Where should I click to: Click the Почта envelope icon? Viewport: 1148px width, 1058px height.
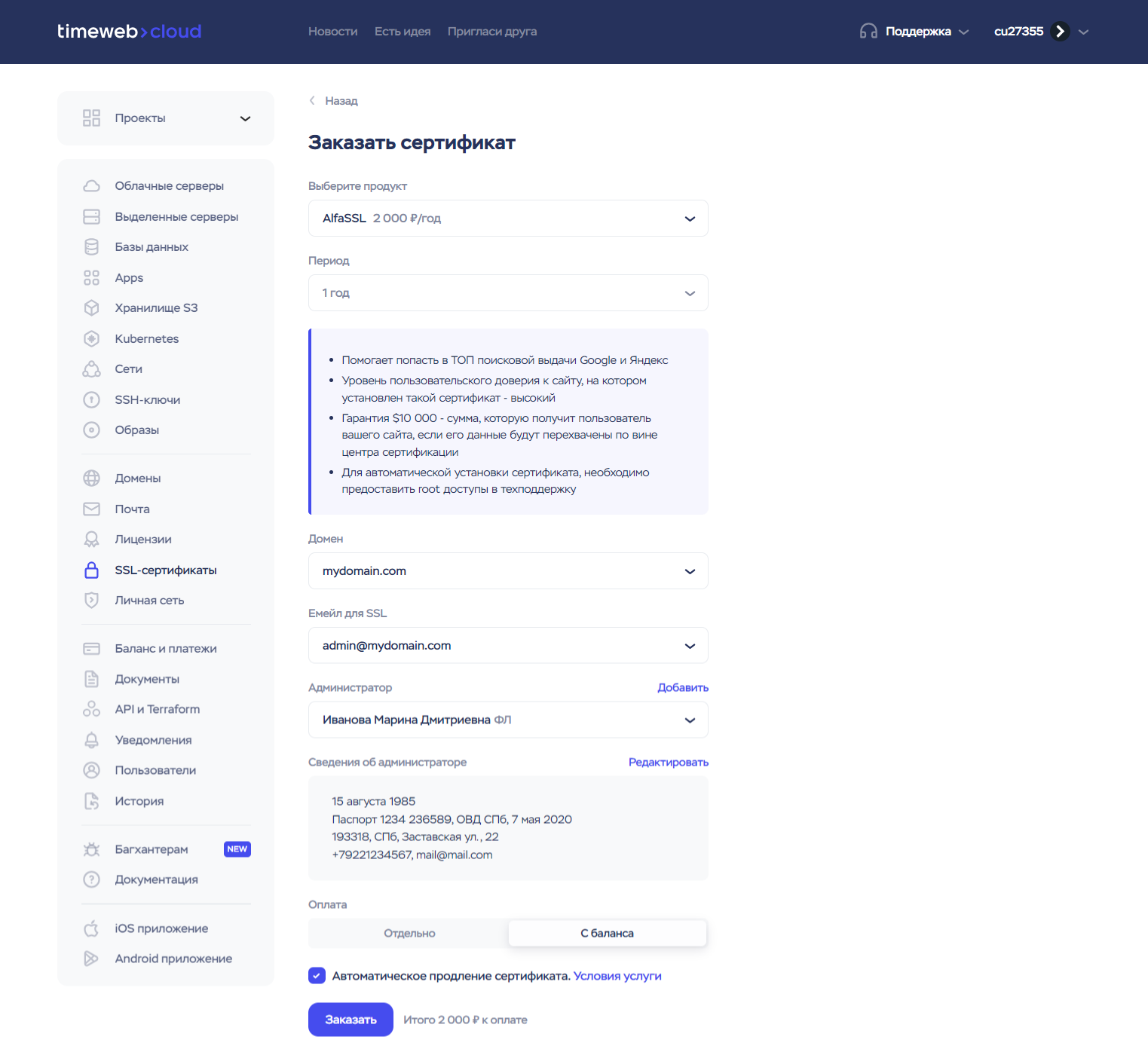(91, 509)
